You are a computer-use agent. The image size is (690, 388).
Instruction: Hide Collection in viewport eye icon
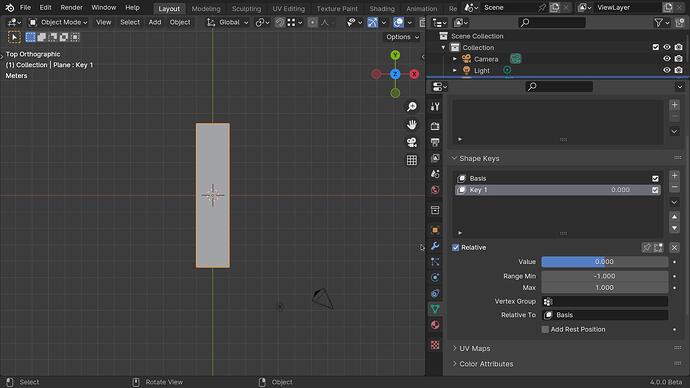[x=667, y=47]
